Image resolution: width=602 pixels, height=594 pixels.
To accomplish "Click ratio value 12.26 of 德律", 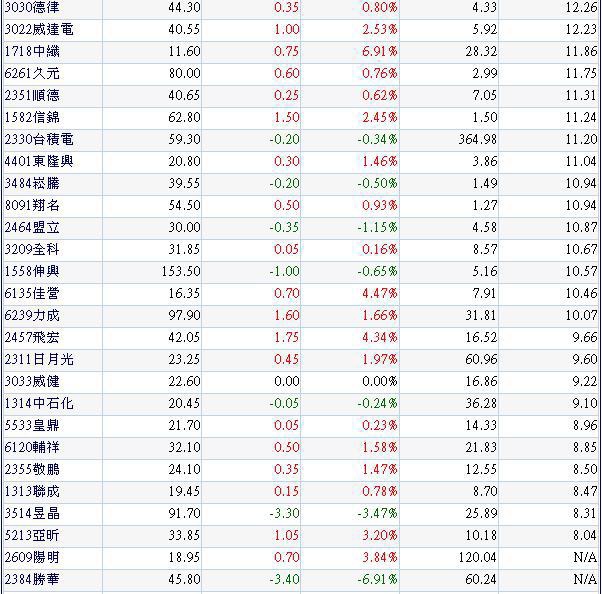I will [x=581, y=7].
